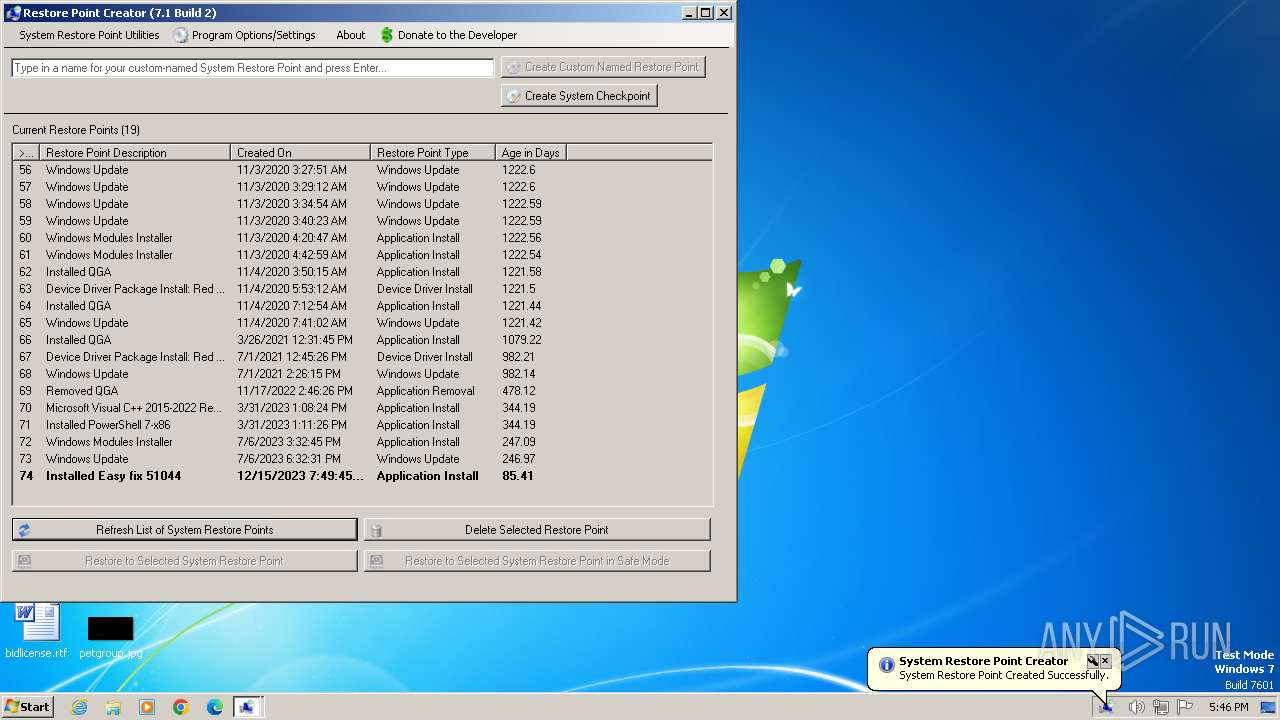Sort by Restore Point Description column
Viewport: 1280px width, 720px height.
[x=135, y=153]
